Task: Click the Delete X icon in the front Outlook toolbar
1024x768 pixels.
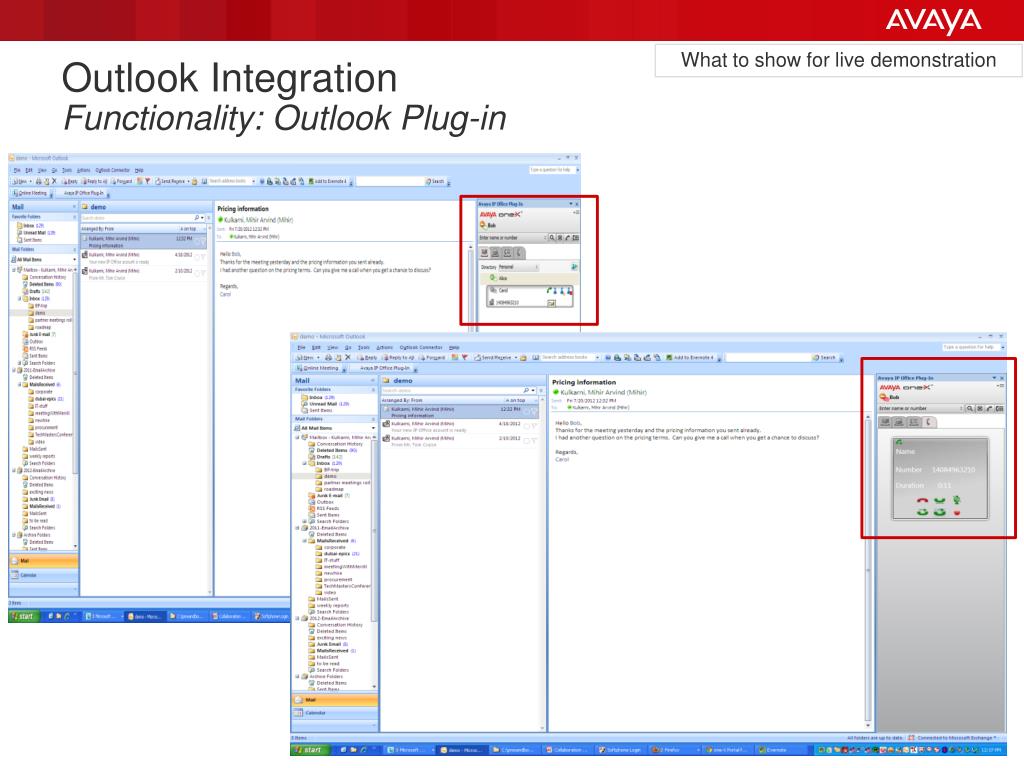Action: coord(347,358)
